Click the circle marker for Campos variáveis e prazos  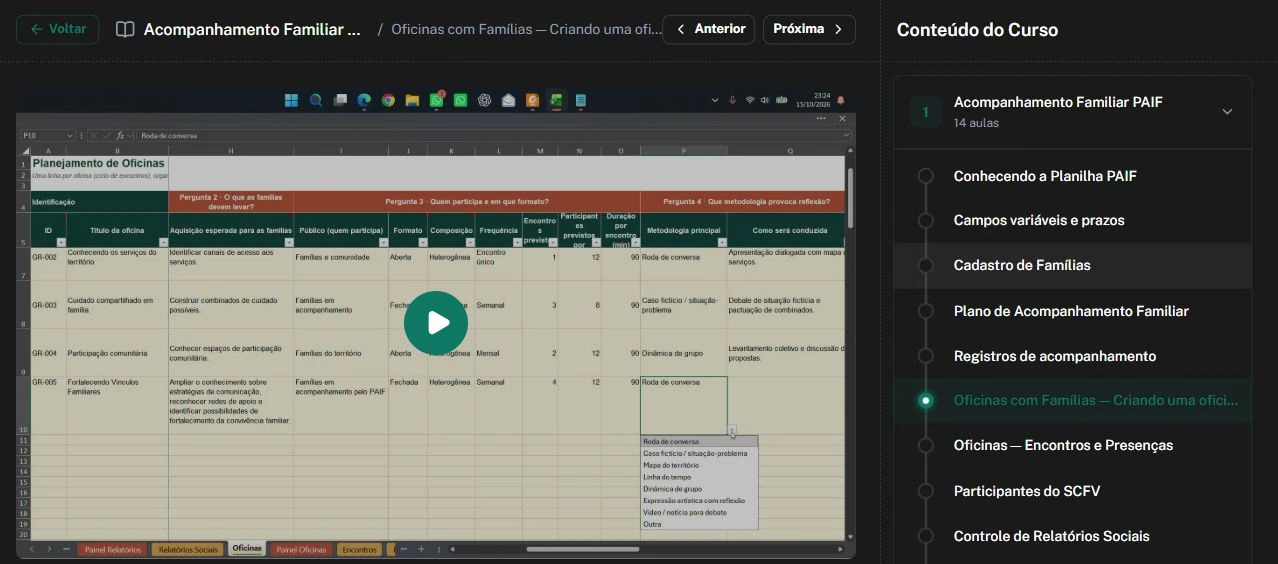click(x=926, y=220)
